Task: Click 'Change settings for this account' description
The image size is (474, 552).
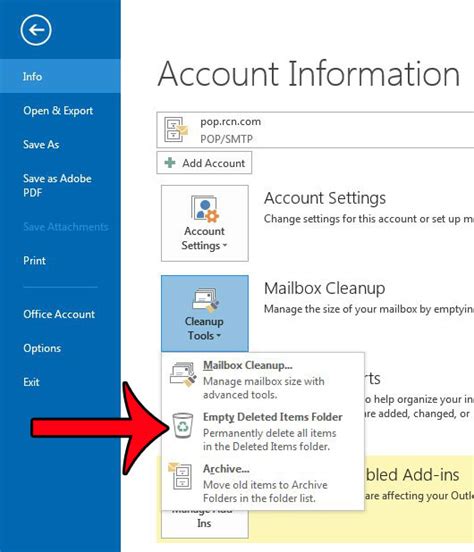Action: click(x=369, y=219)
